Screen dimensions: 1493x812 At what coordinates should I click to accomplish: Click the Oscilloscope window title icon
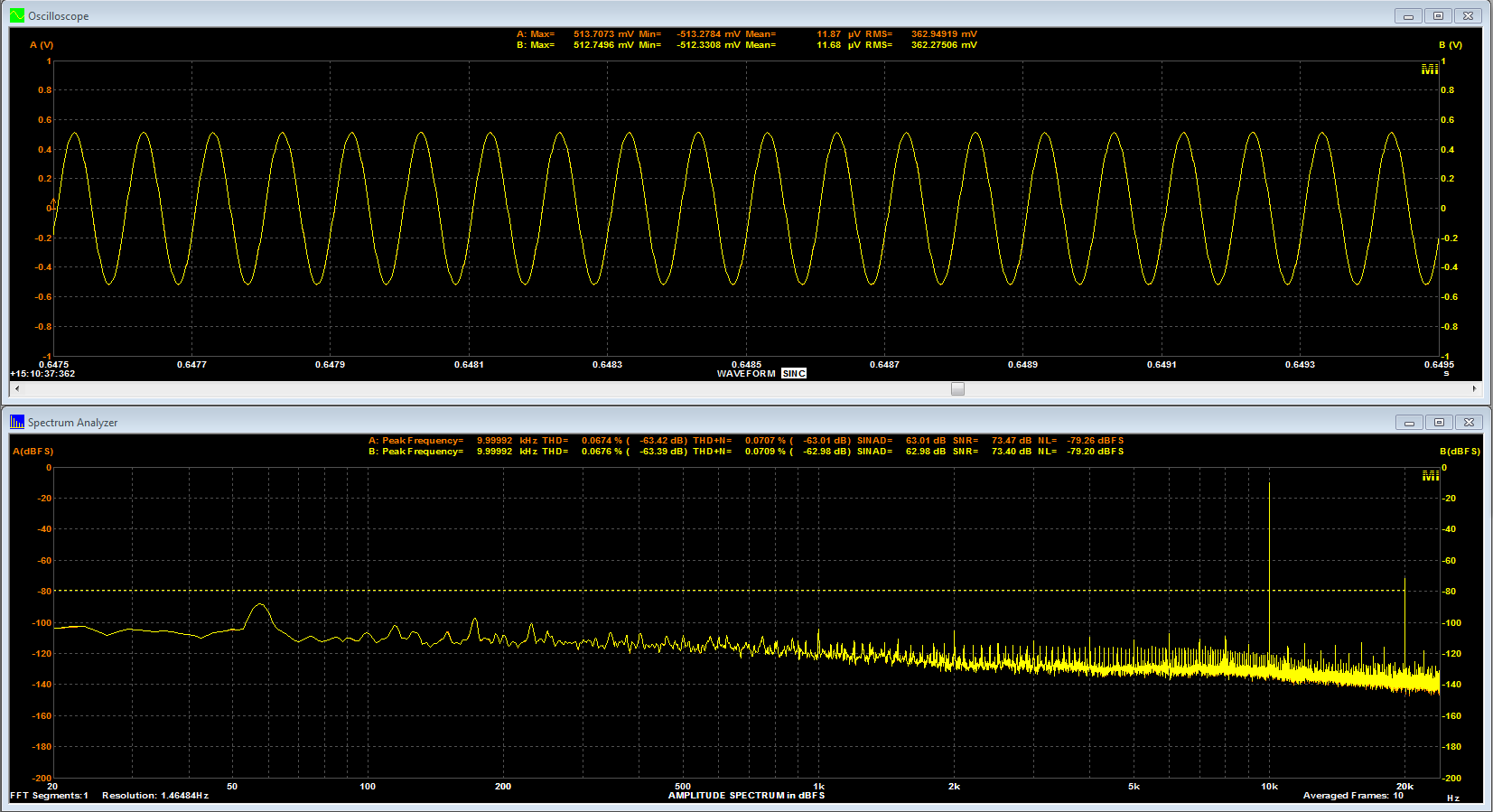coord(17,15)
